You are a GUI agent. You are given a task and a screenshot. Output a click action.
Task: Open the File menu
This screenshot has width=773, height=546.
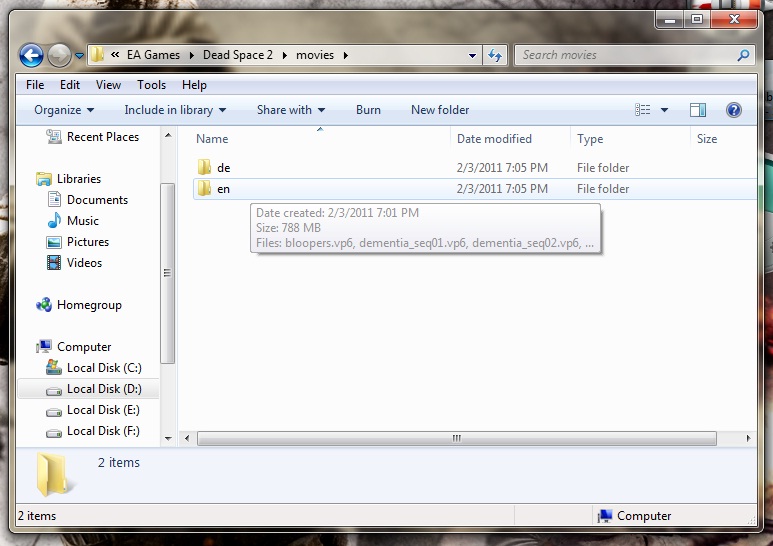point(35,85)
